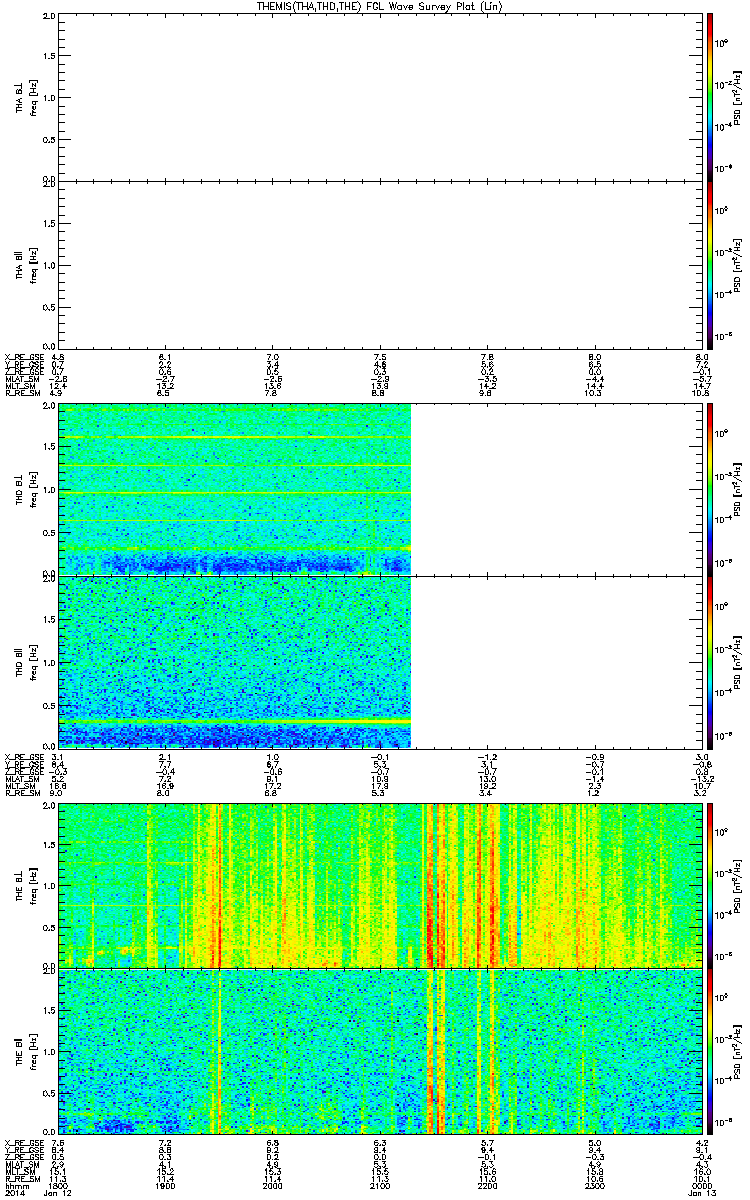The image size is (750, 1200).
Task: Click the 'THE B⊥ freq [Hz]' axis label
Action: 25,884
